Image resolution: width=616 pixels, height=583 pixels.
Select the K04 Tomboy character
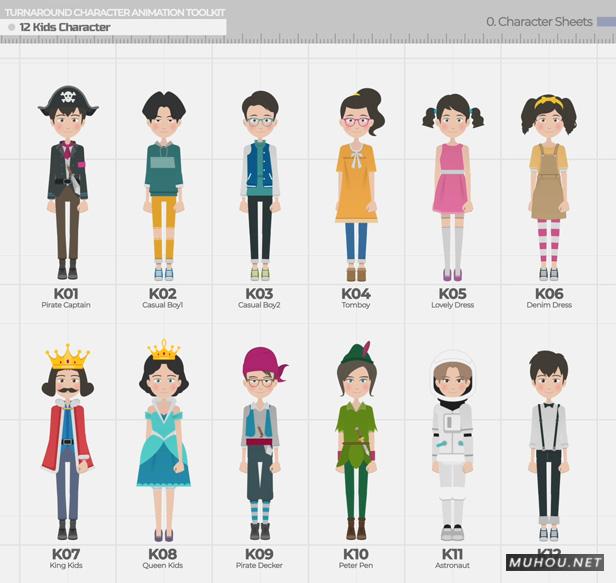click(358, 185)
